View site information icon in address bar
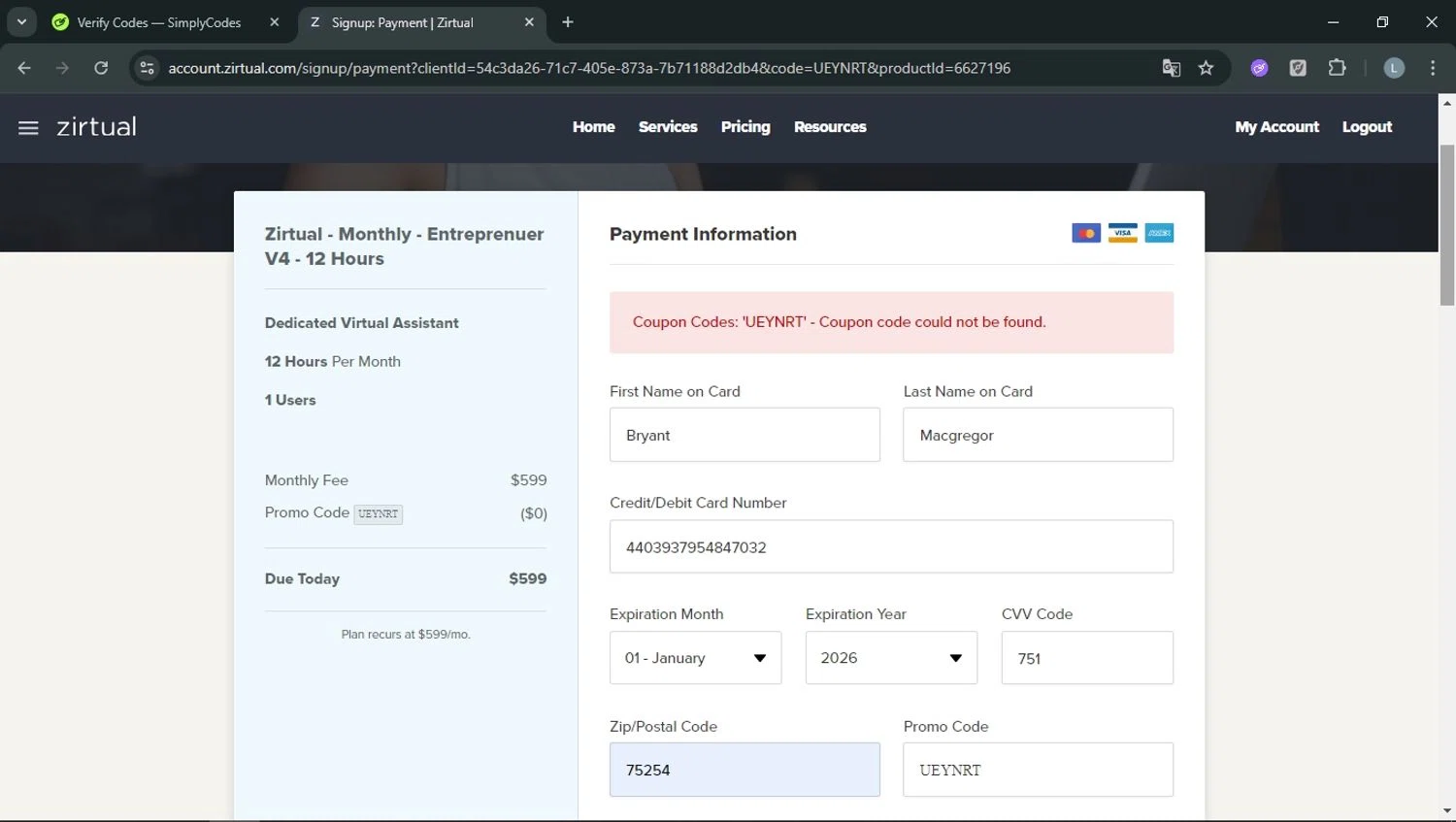 tap(147, 68)
